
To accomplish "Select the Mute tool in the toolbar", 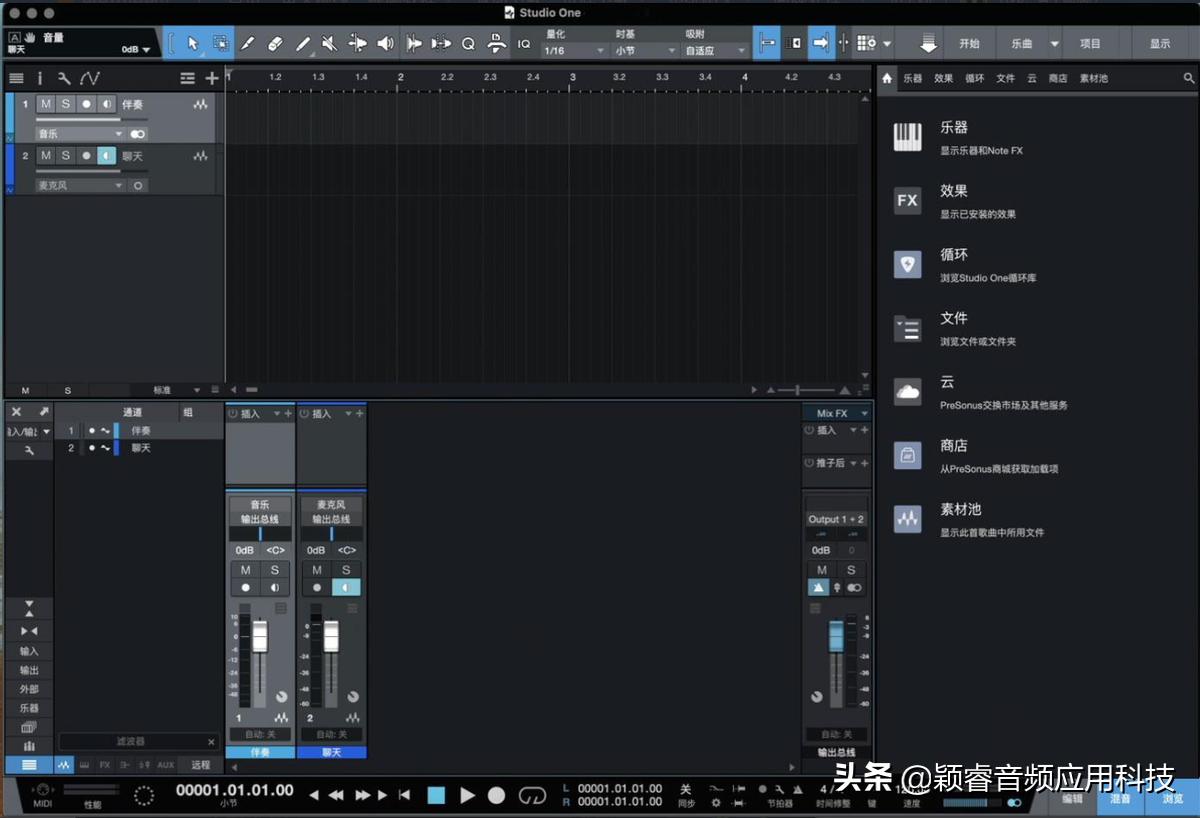I will [x=328, y=43].
